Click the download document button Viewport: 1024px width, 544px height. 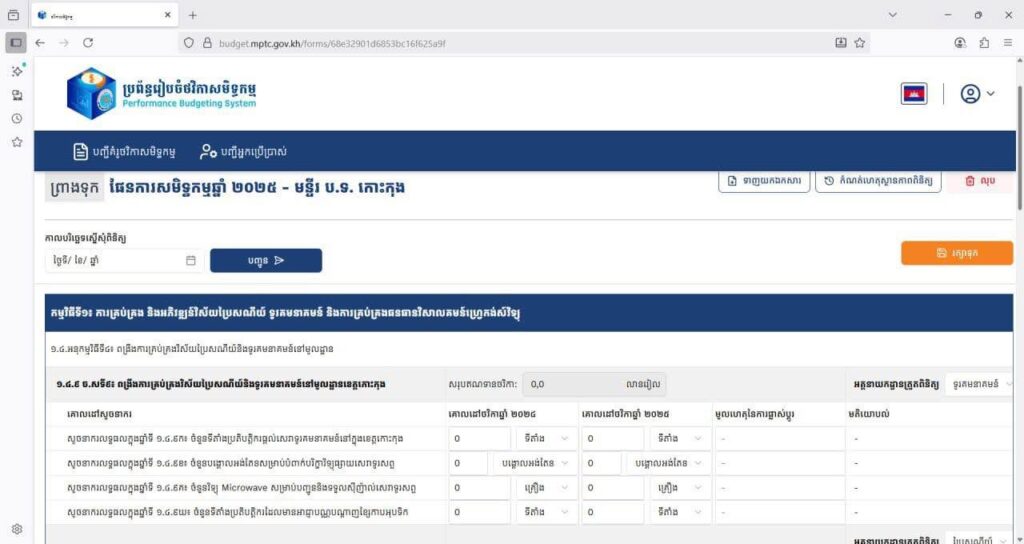(x=763, y=181)
